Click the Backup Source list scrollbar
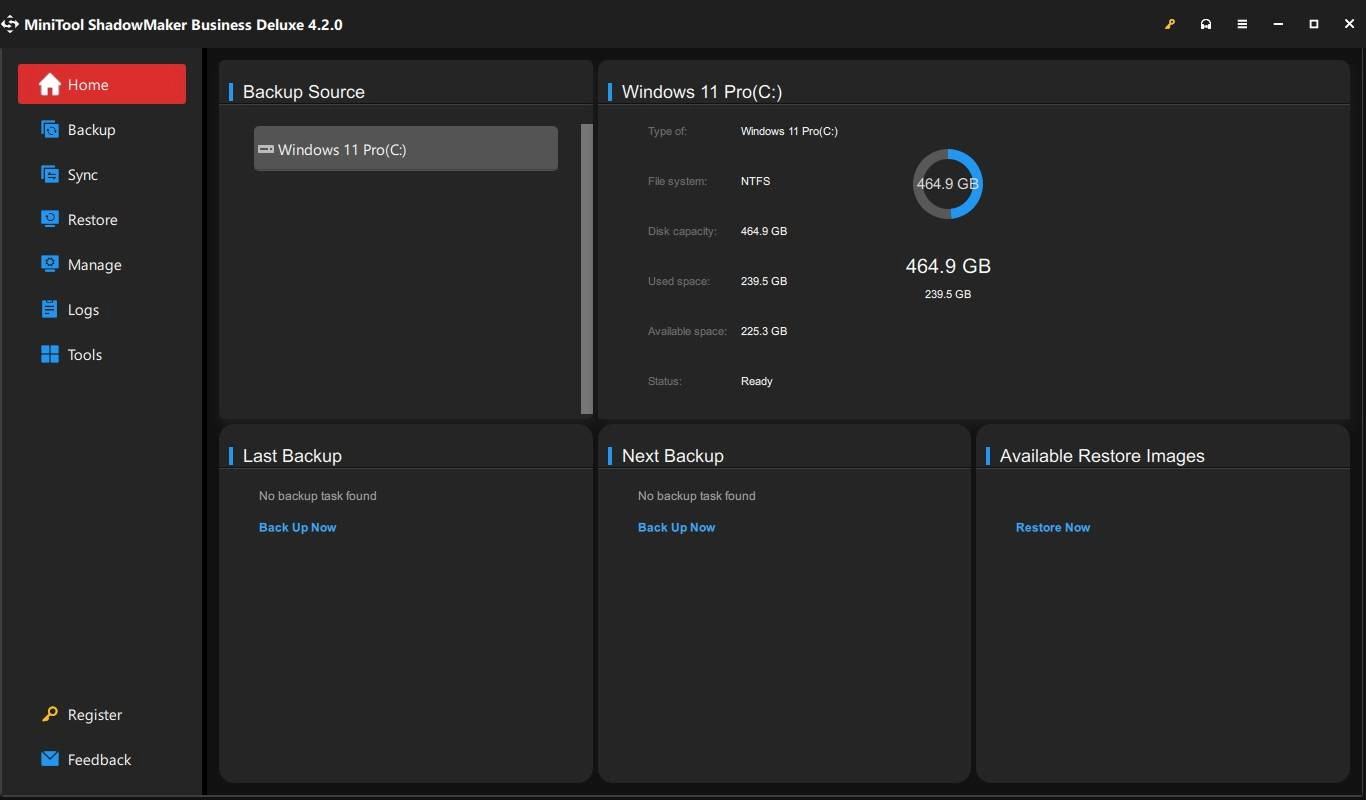This screenshot has width=1366, height=800. point(587,269)
